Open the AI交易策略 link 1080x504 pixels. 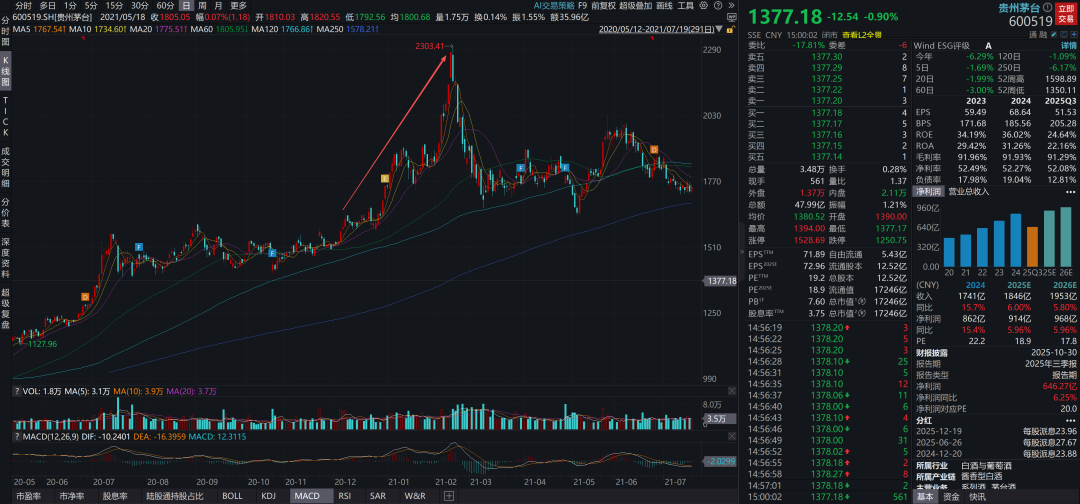[553, 6]
